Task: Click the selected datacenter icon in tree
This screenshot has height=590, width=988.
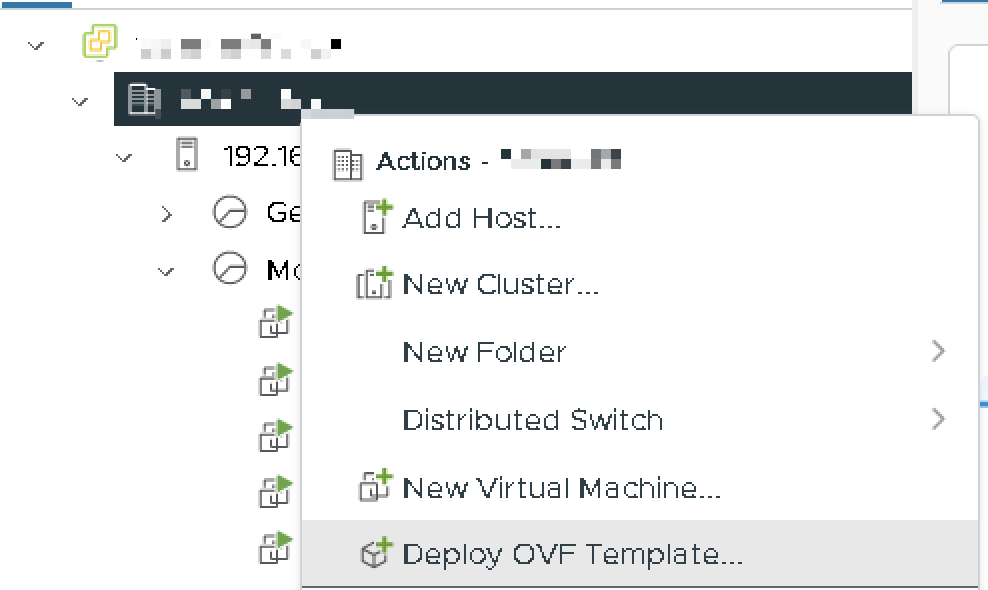Action: tap(144, 99)
